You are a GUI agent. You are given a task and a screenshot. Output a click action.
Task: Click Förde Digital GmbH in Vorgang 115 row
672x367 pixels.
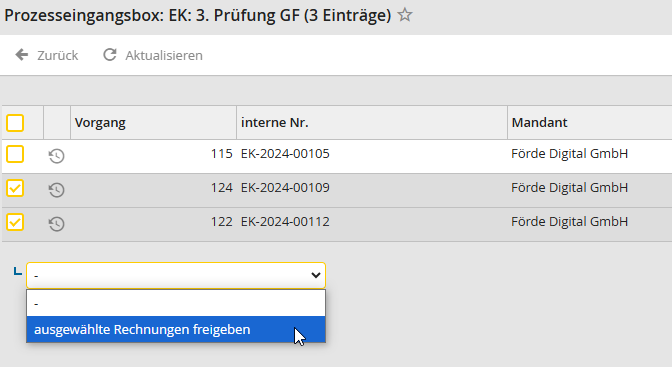(569, 153)
